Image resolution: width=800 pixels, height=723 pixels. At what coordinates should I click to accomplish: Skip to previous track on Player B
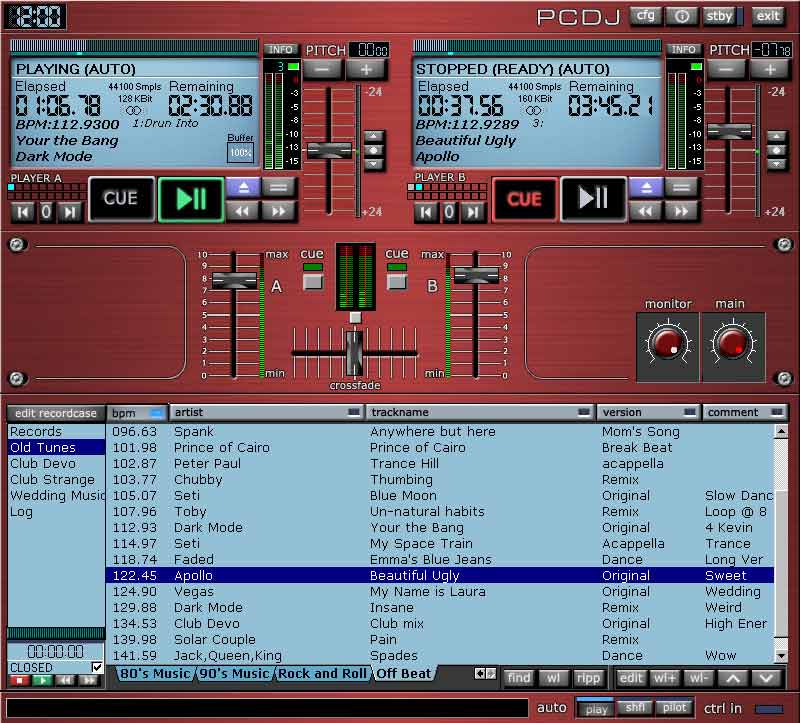(x=426, y=212)
